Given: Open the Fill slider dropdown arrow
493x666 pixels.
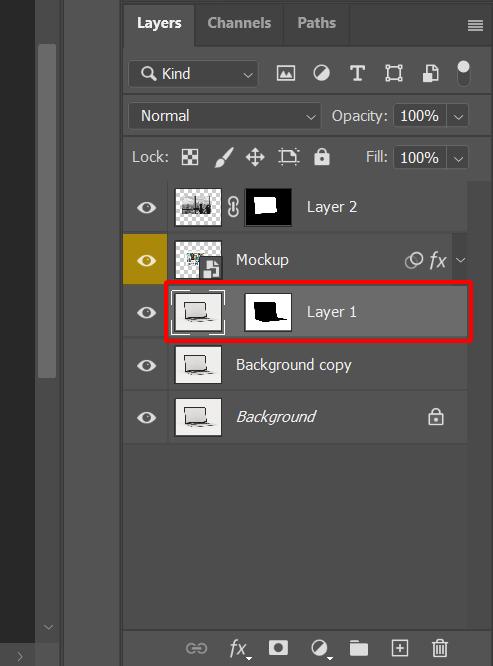Looking at the screenshot, I should 458,158.
